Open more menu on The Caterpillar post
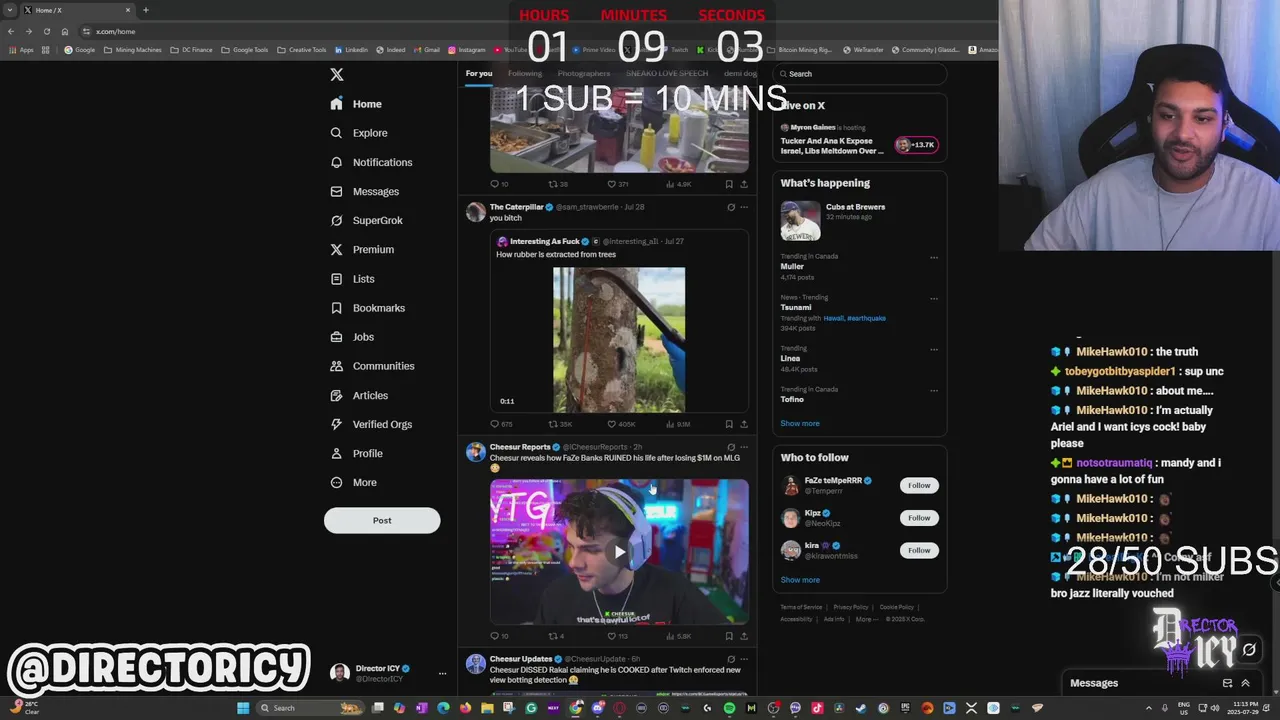This screenshot has width=1280, height=720. 743,207
